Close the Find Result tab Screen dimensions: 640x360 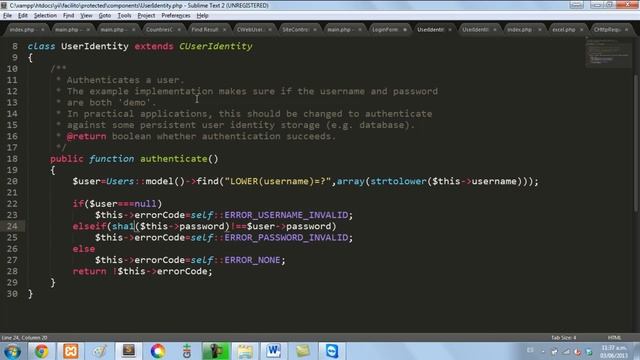point(224,30)
